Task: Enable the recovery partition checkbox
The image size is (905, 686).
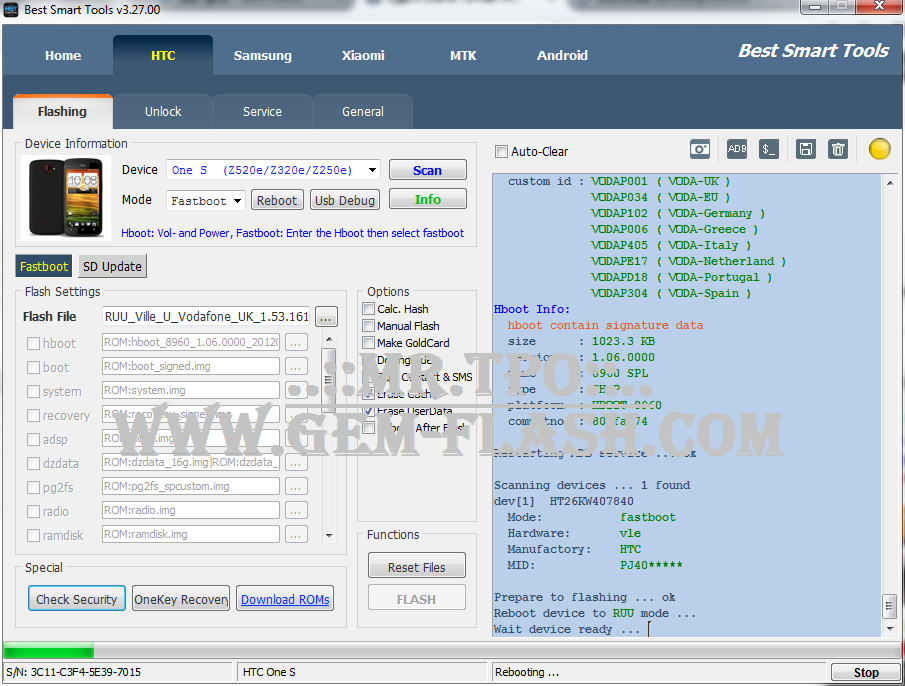Action: point(33,415)
